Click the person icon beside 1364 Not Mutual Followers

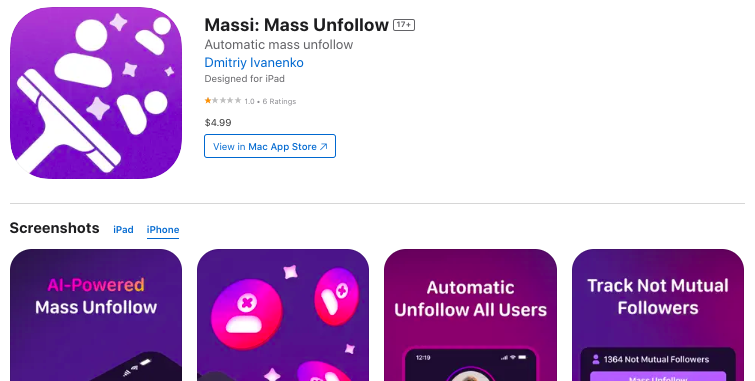(596, 359)
